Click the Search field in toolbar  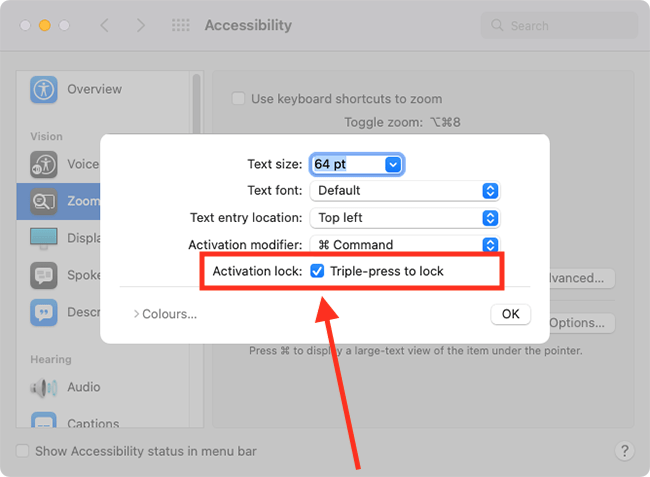(559, 26)
